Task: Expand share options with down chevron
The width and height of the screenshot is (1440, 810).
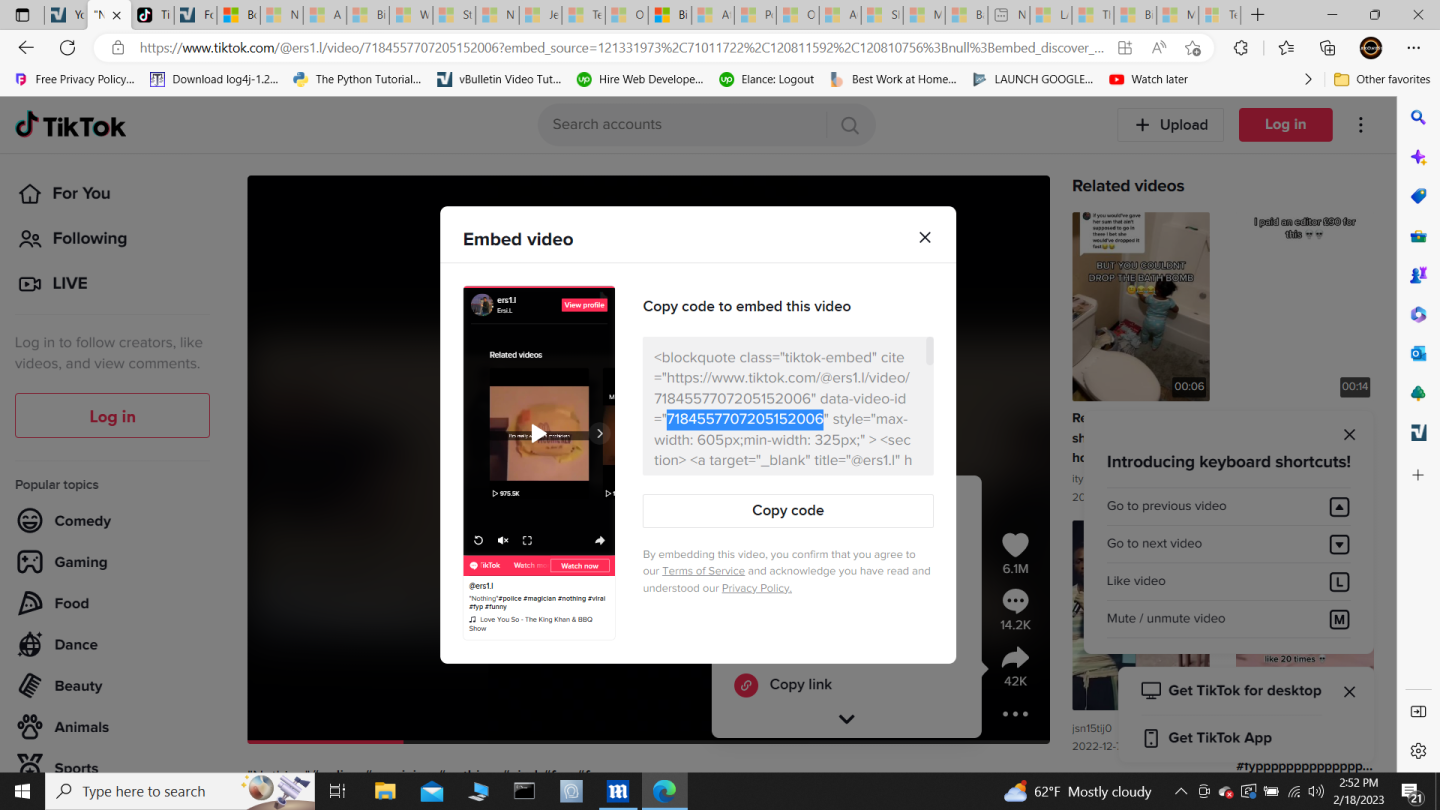Action: 846,719
